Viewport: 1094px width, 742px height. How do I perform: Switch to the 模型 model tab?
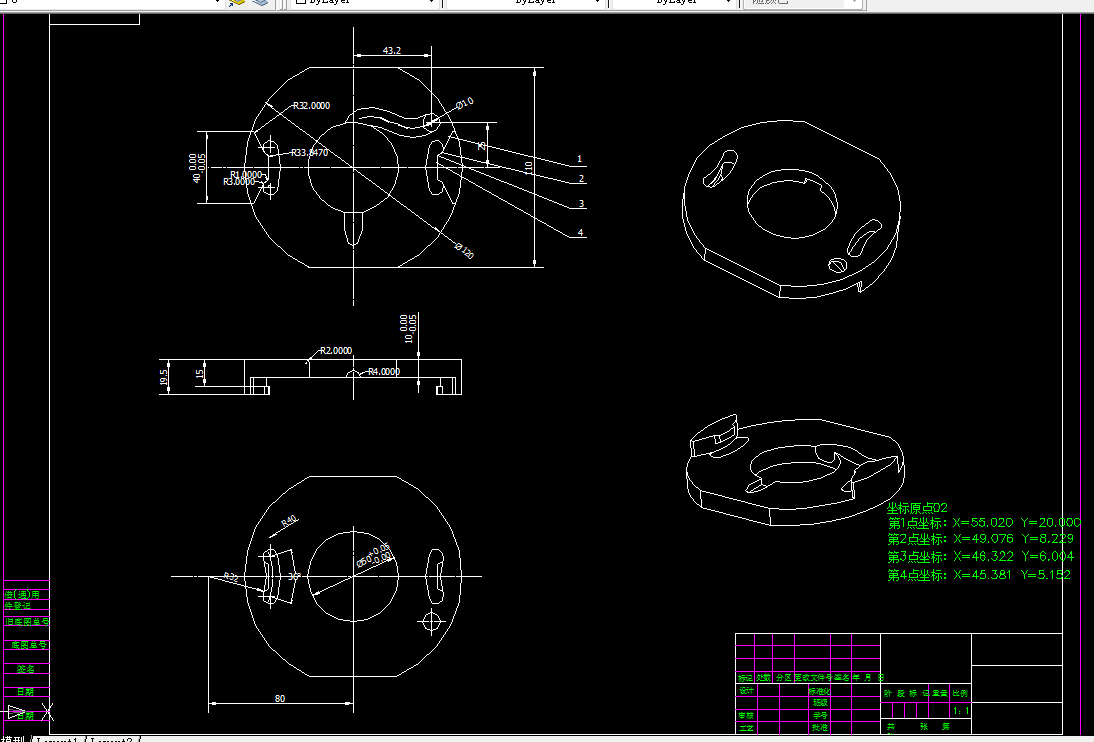tap(14, 739)
